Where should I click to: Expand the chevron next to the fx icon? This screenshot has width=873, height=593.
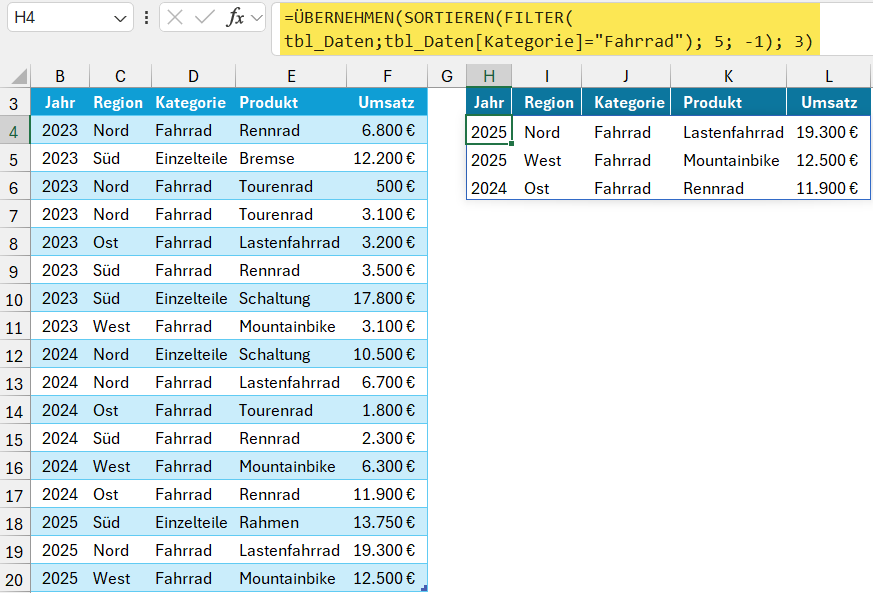click(257, 18)
